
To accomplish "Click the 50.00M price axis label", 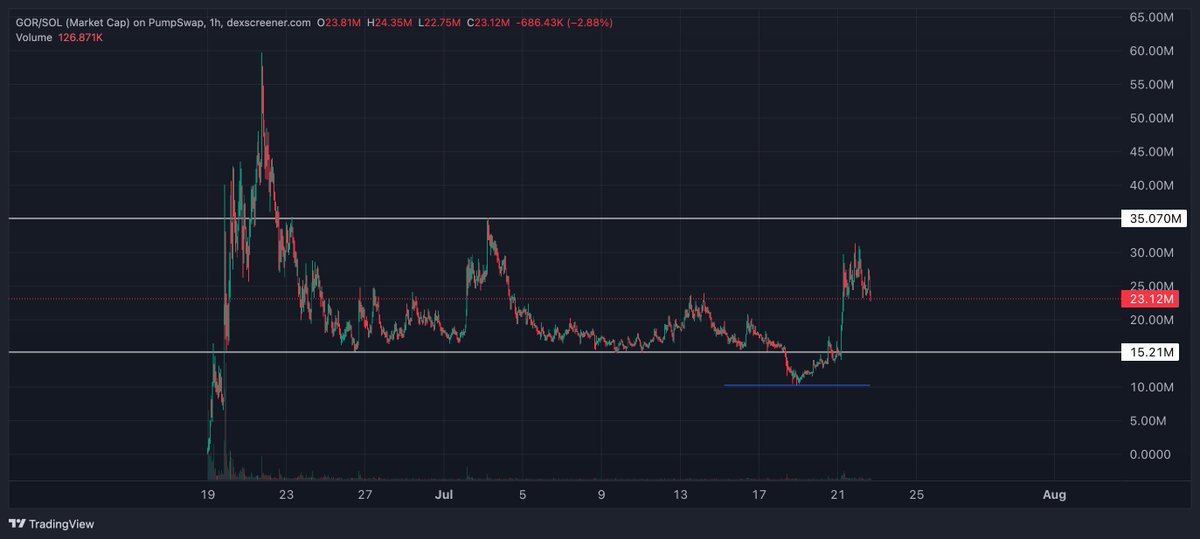I will (1152, 118).
